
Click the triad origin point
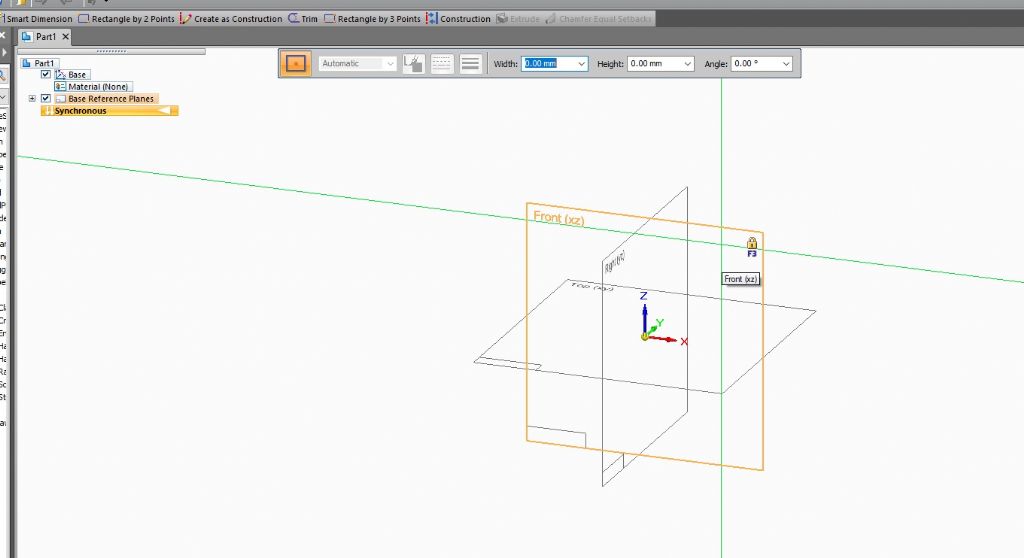[645, 336]
